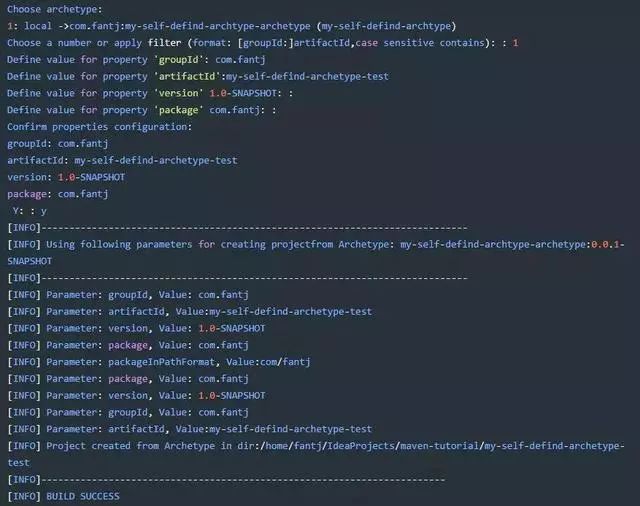Image resolution: width=640 pixels, height=506 pixels.
Task: Click the 'Y: : y' confirmation line
Action: [30, 211]
